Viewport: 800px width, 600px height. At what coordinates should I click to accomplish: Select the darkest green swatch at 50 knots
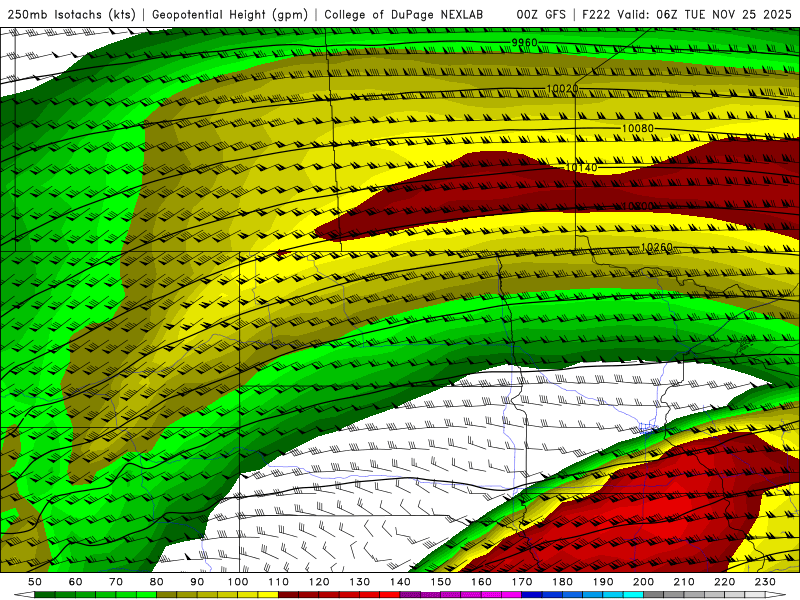coord(45,595)
